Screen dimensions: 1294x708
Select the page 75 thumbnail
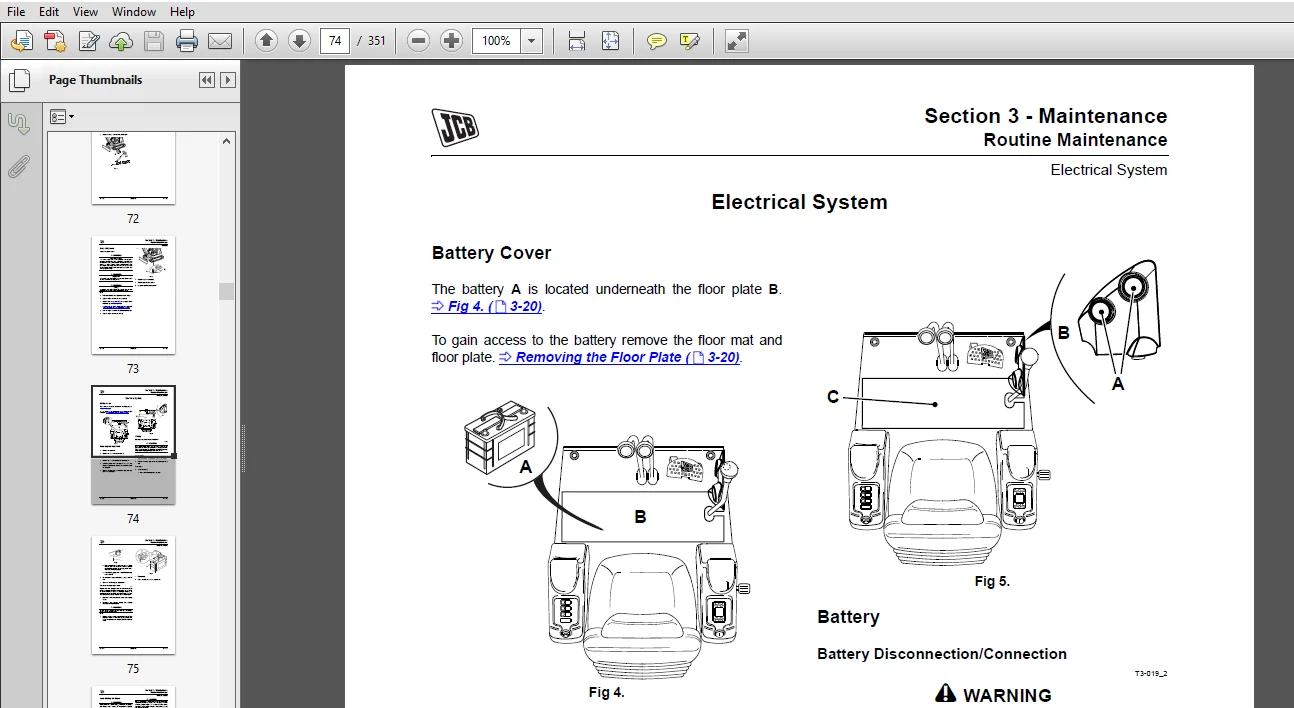(133, 595)
